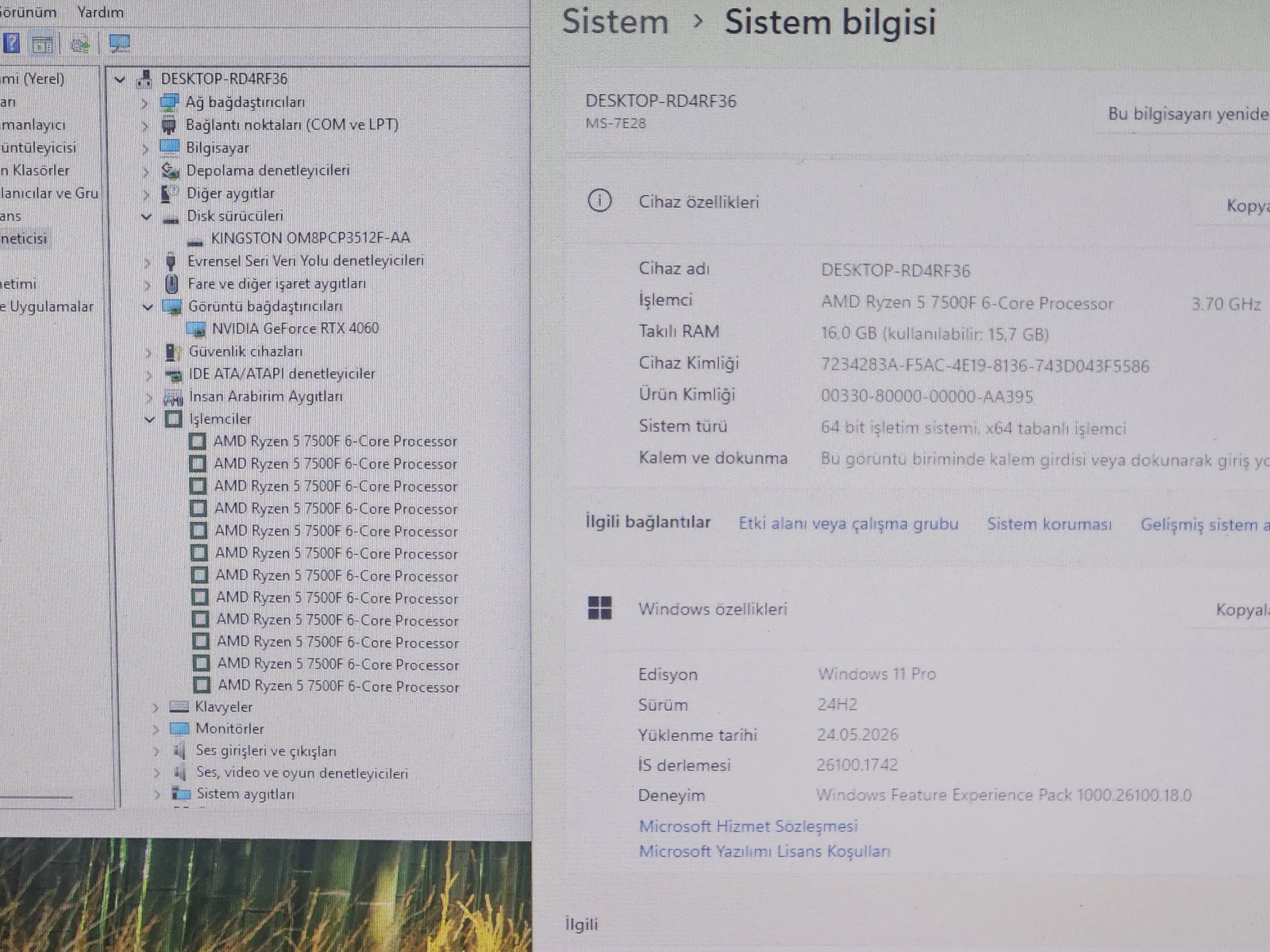Click the Görüntü bağdaştırıcıları display icon
This screenshot has height=952, width=1270.
[x=172, y=306]
